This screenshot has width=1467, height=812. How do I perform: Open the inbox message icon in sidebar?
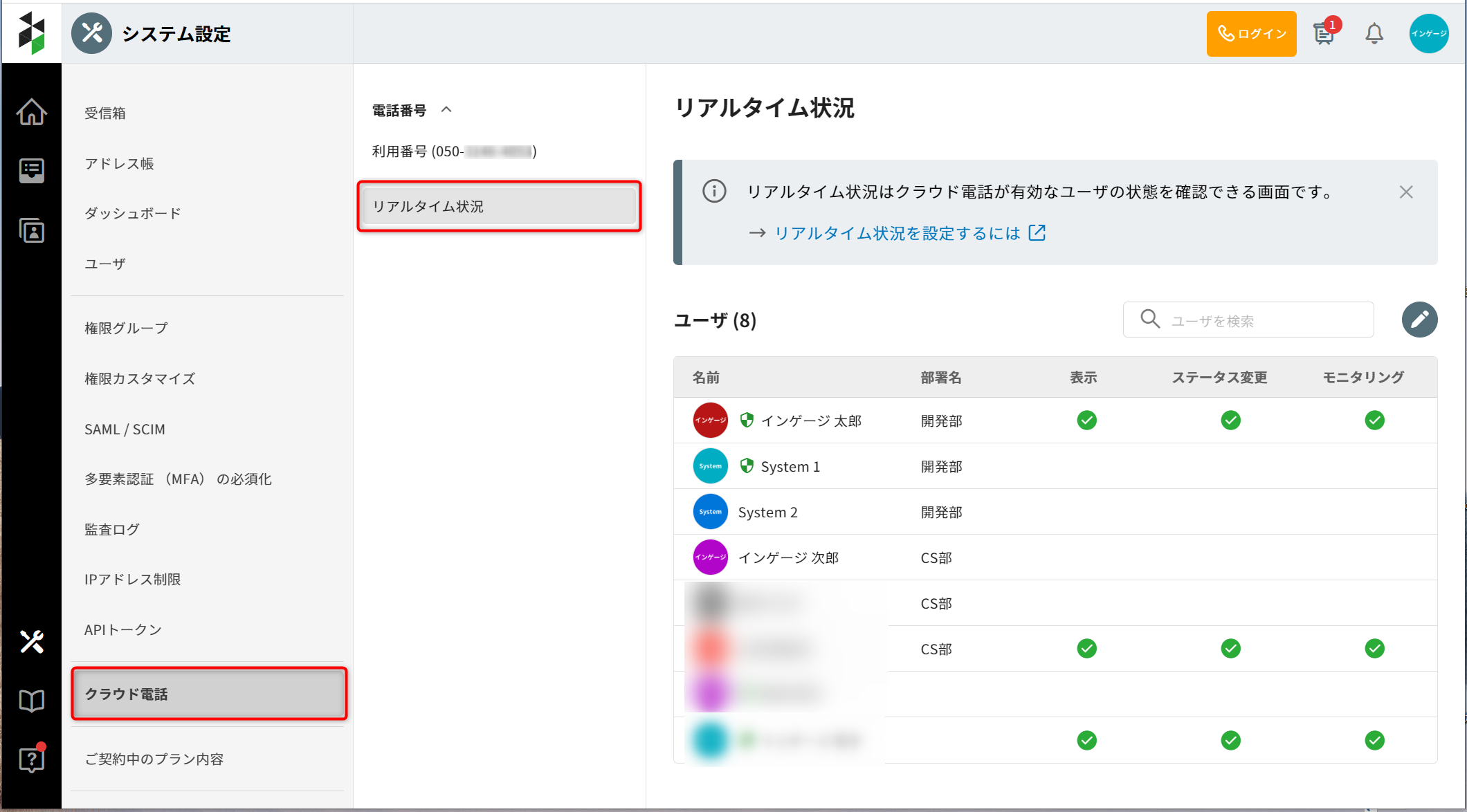pos(32,170)
